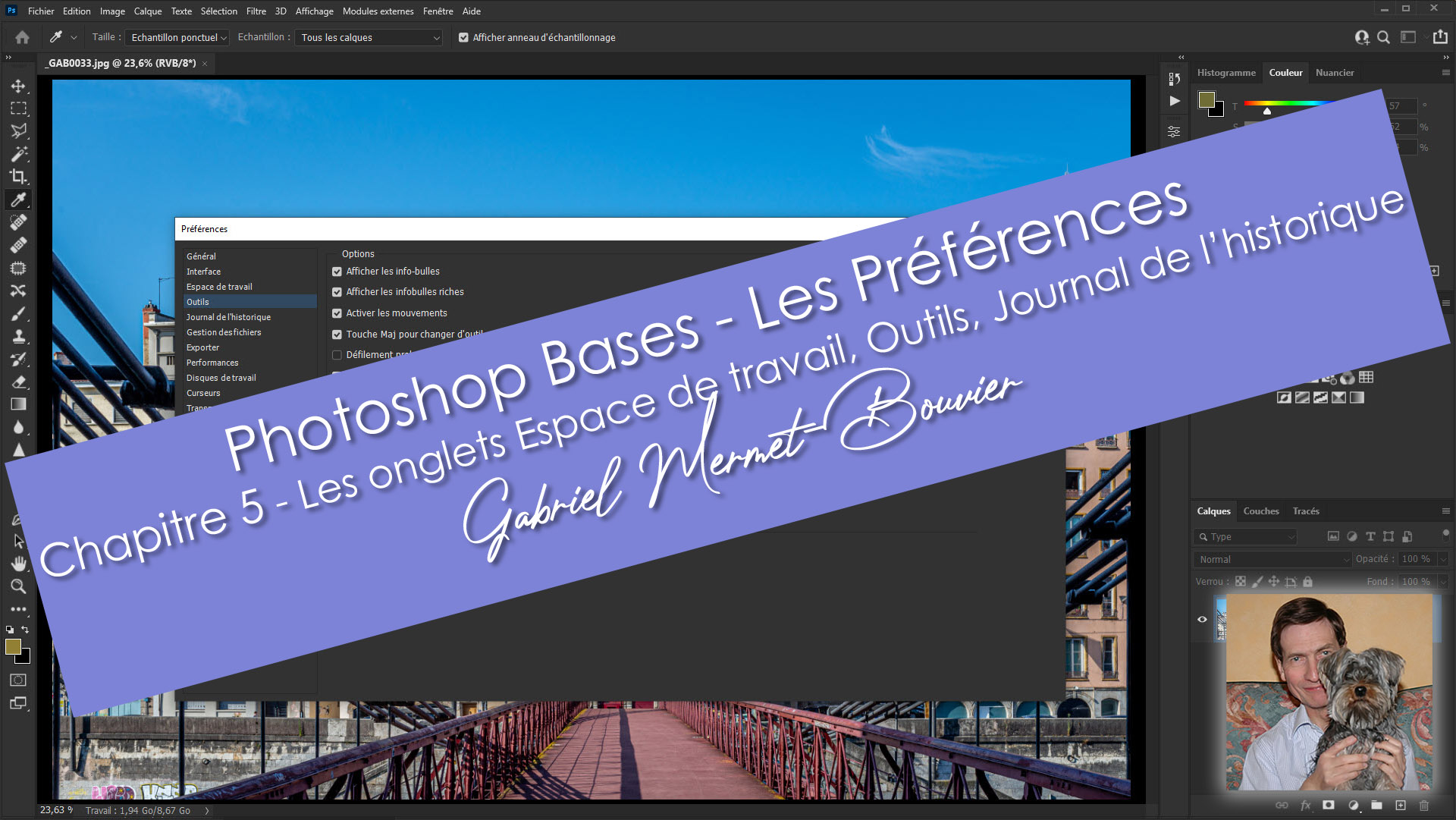Screen dimensions: 1456x820
Task: Switch to the Couches tab
Action: point(1260,511)
